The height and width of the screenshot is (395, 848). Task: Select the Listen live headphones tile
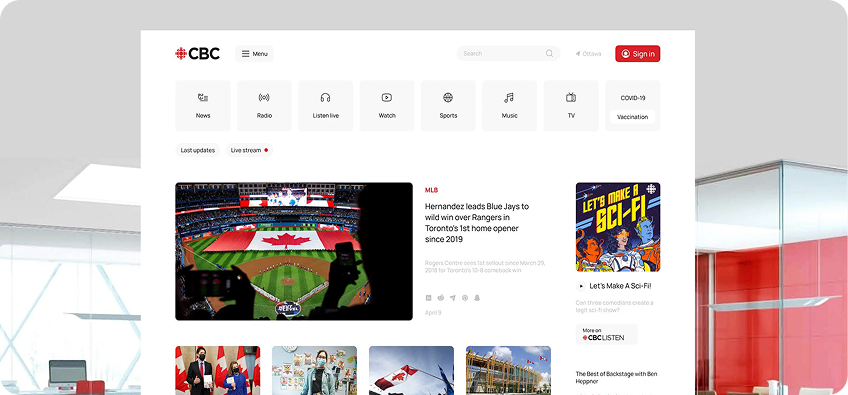[x=326, y=106]
